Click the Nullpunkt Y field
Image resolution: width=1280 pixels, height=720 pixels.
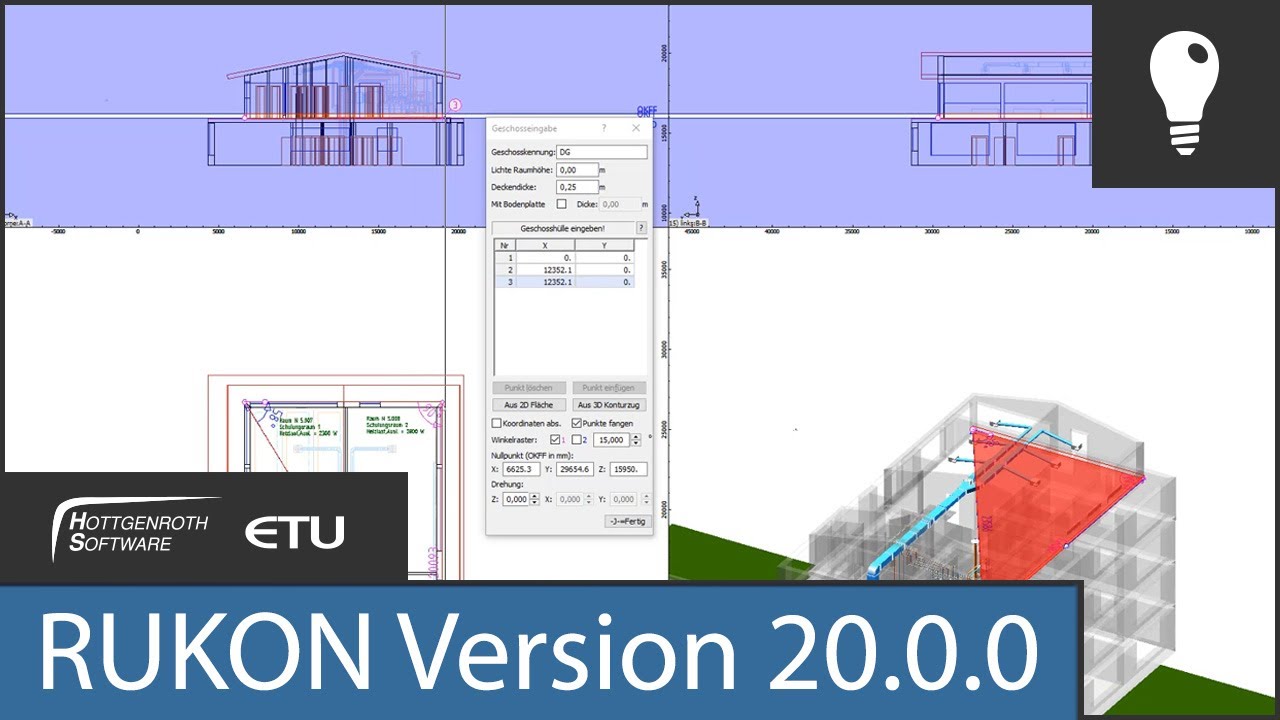[576, 469]
